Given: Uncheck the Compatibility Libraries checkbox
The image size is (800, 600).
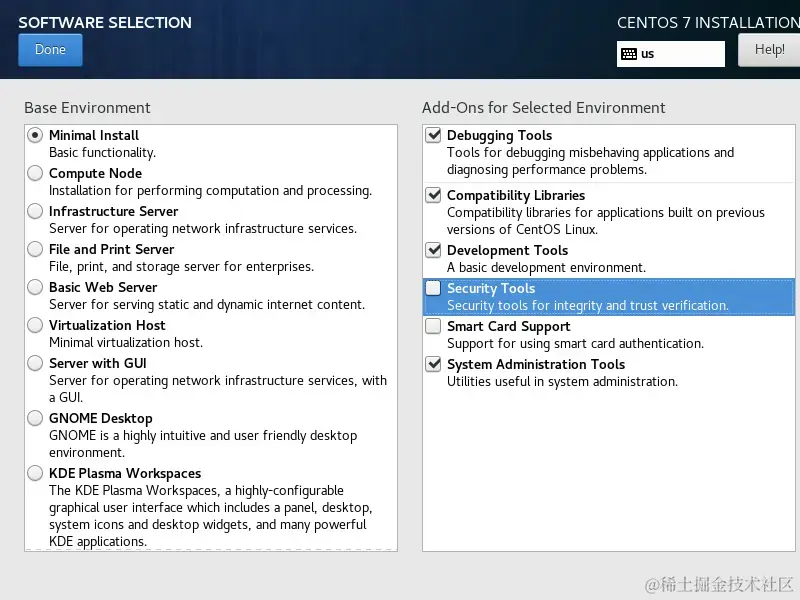Looking at the screenshot, I should point(433,195).
